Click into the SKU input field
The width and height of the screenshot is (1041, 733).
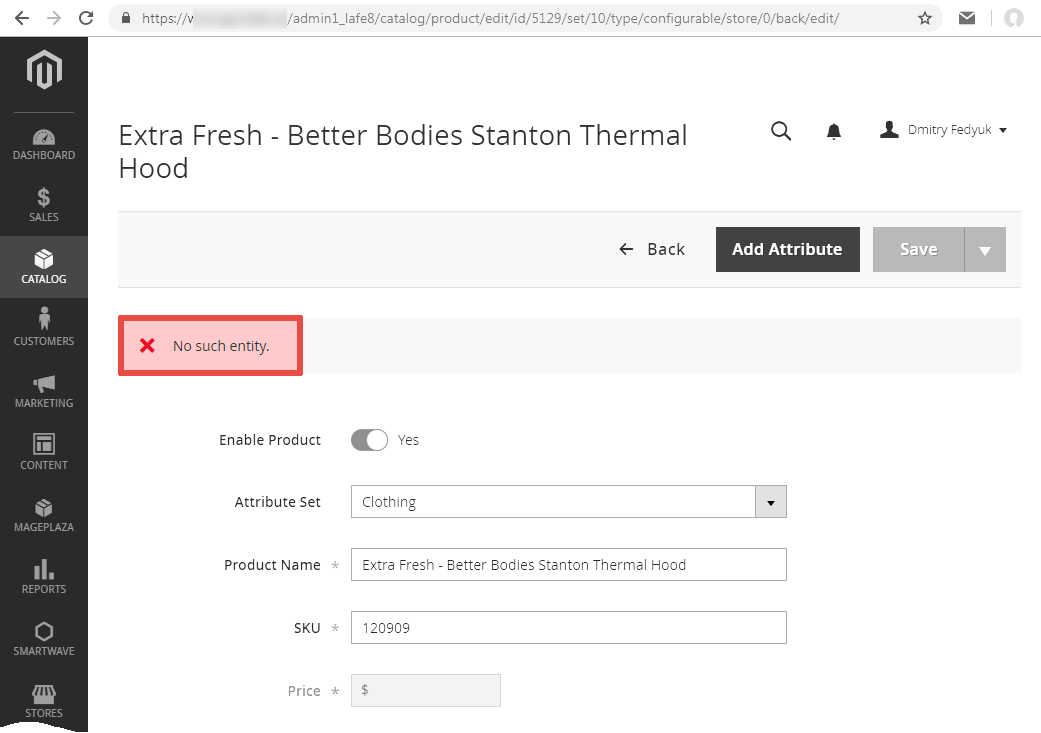(x=568, y=628)
